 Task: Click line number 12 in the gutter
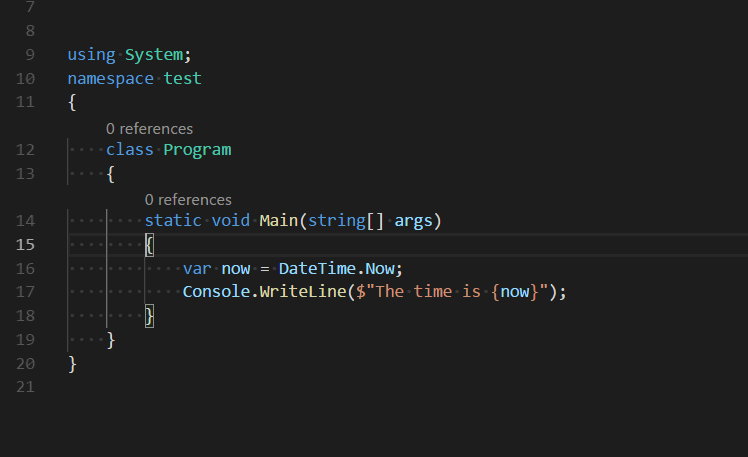coord(26,150)
